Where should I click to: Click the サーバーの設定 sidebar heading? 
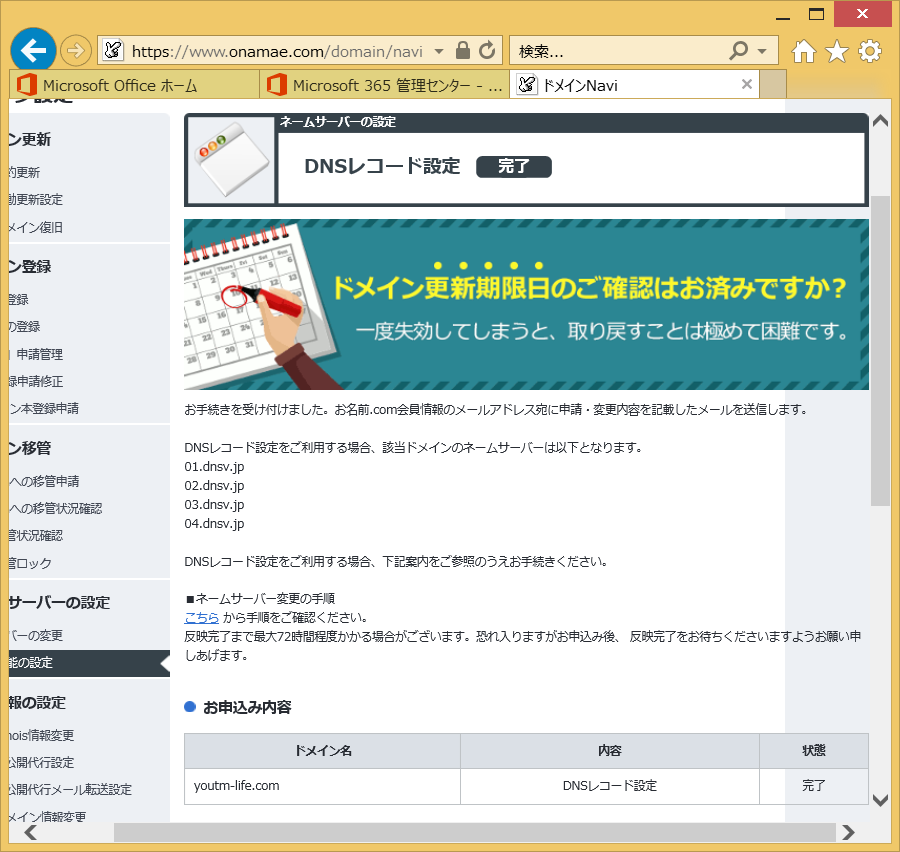tap(59, 602)
